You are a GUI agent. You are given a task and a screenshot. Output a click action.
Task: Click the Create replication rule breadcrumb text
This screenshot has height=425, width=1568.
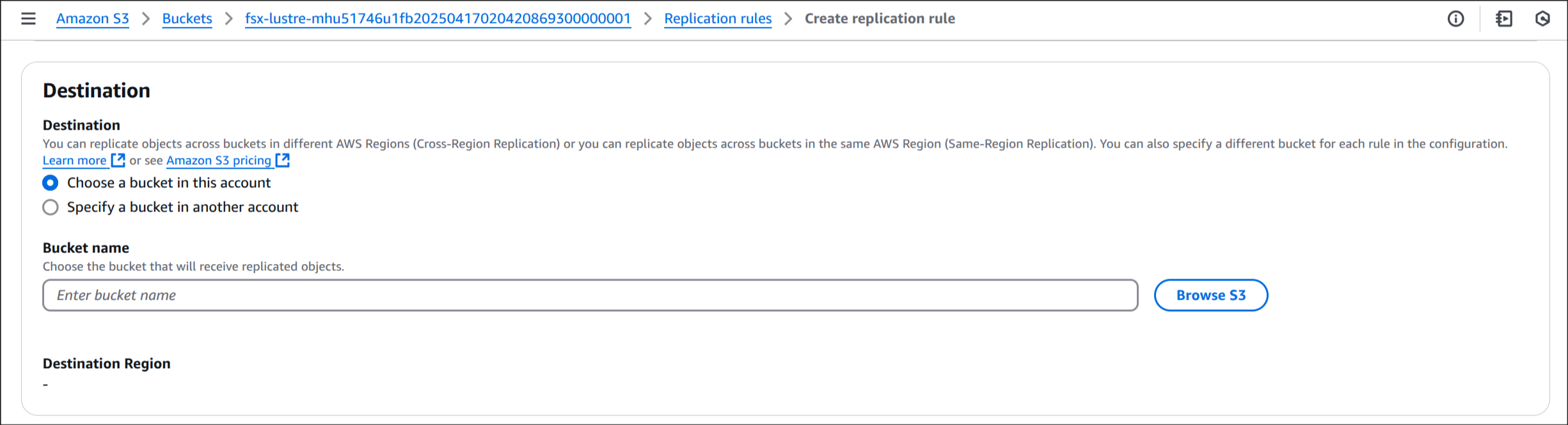pos(880,19)
